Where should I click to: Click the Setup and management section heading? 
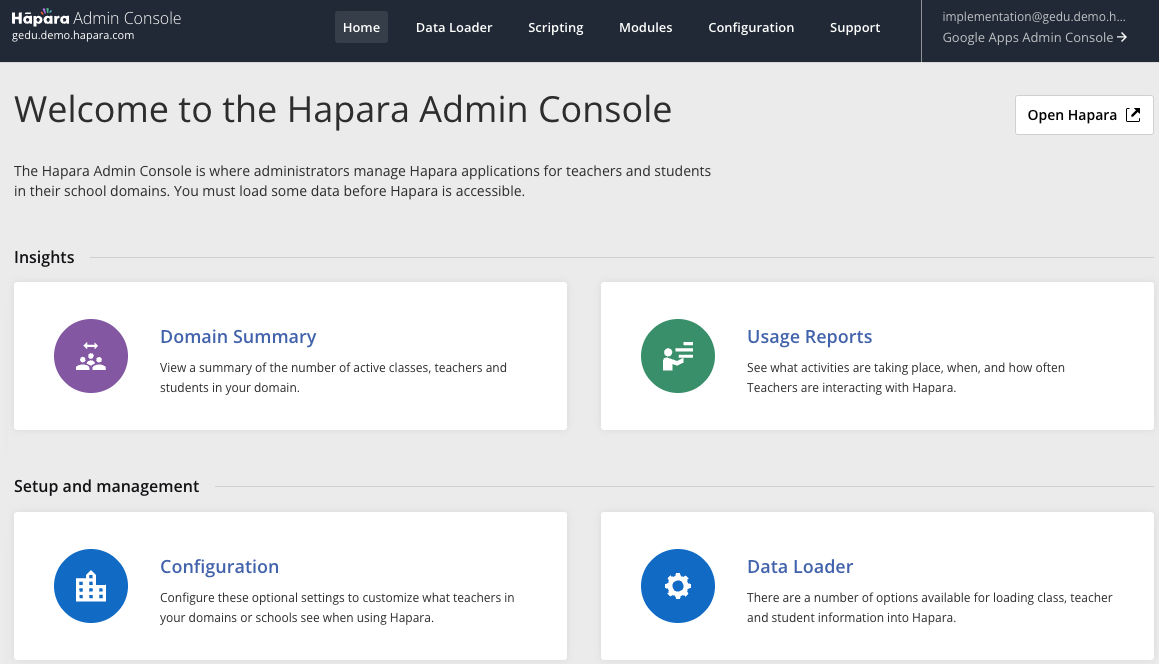106,487
